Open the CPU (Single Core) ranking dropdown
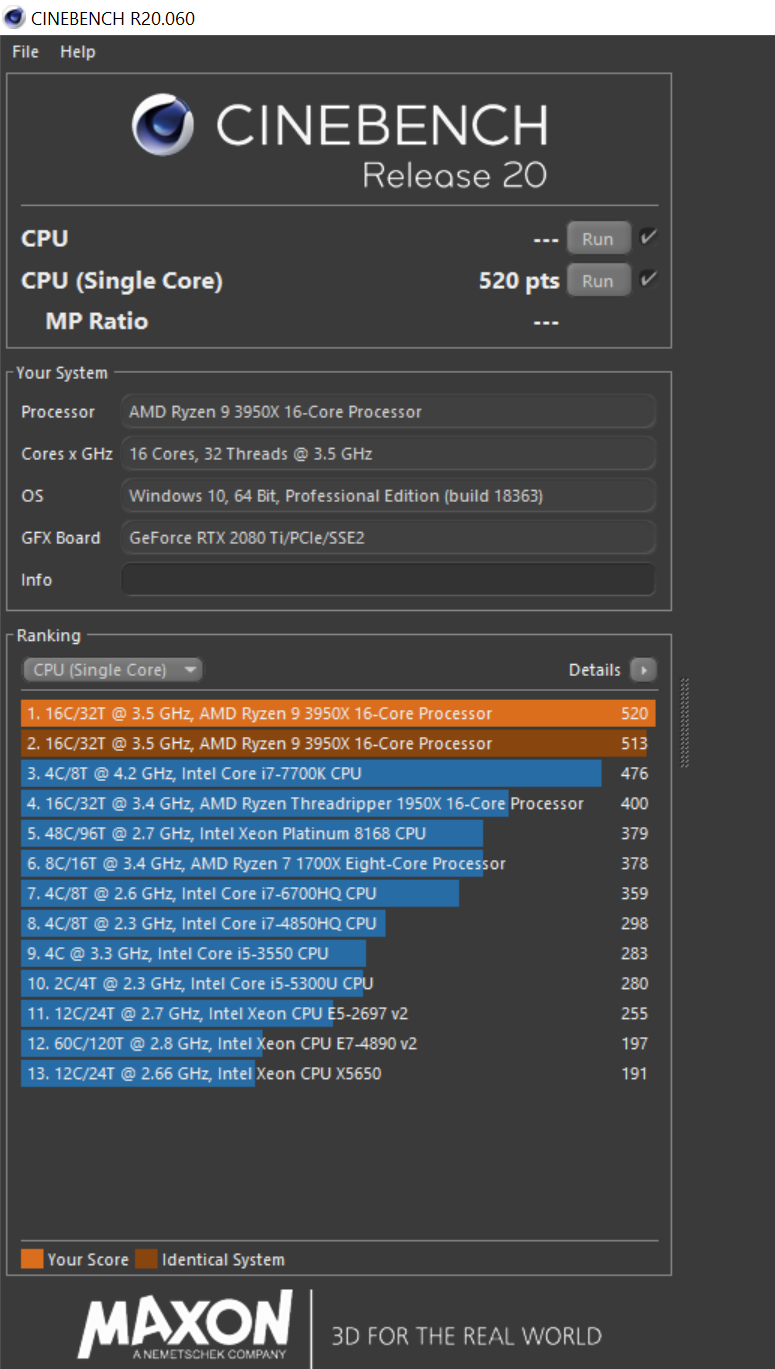 click(x=112, y=670)
